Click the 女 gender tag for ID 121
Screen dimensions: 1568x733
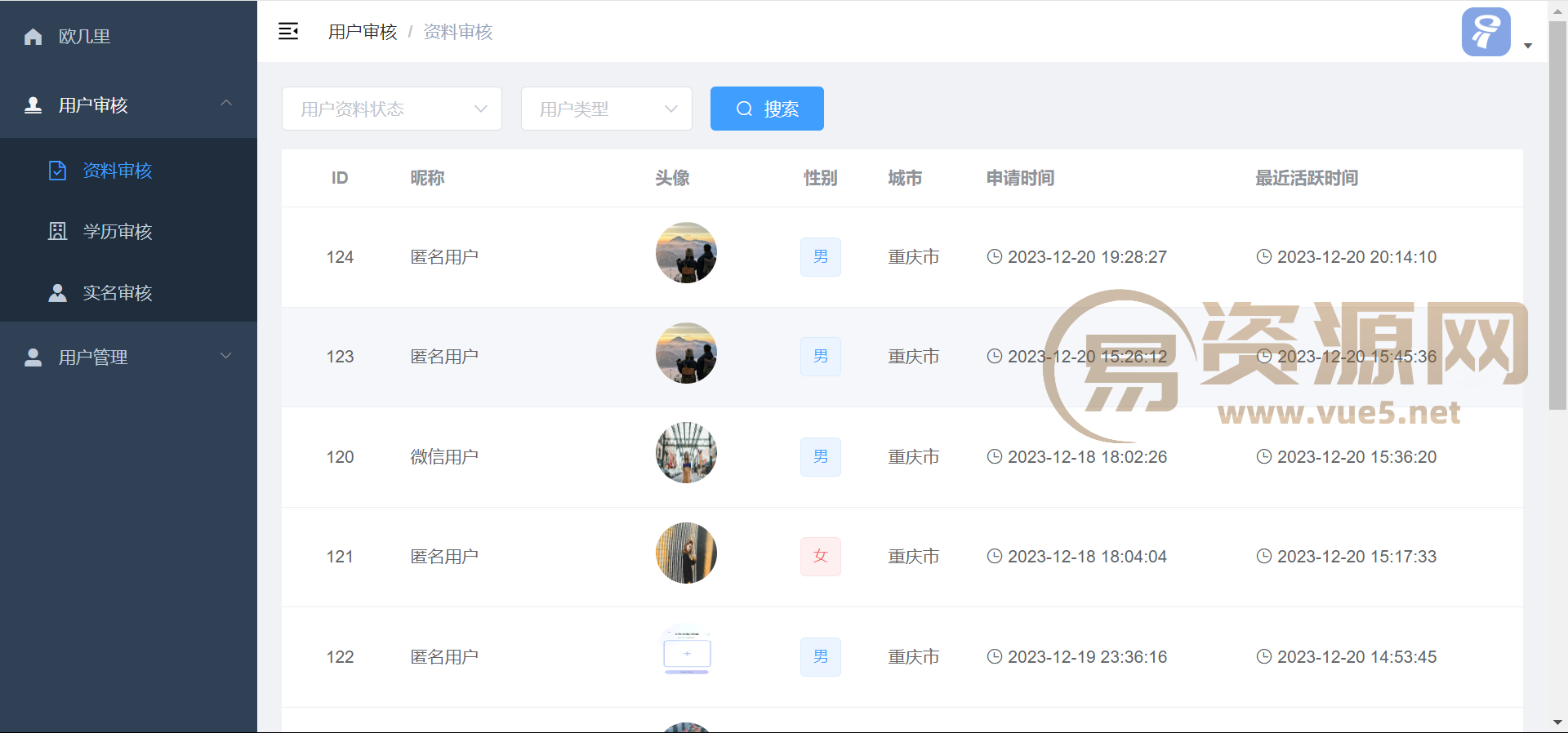821,557
